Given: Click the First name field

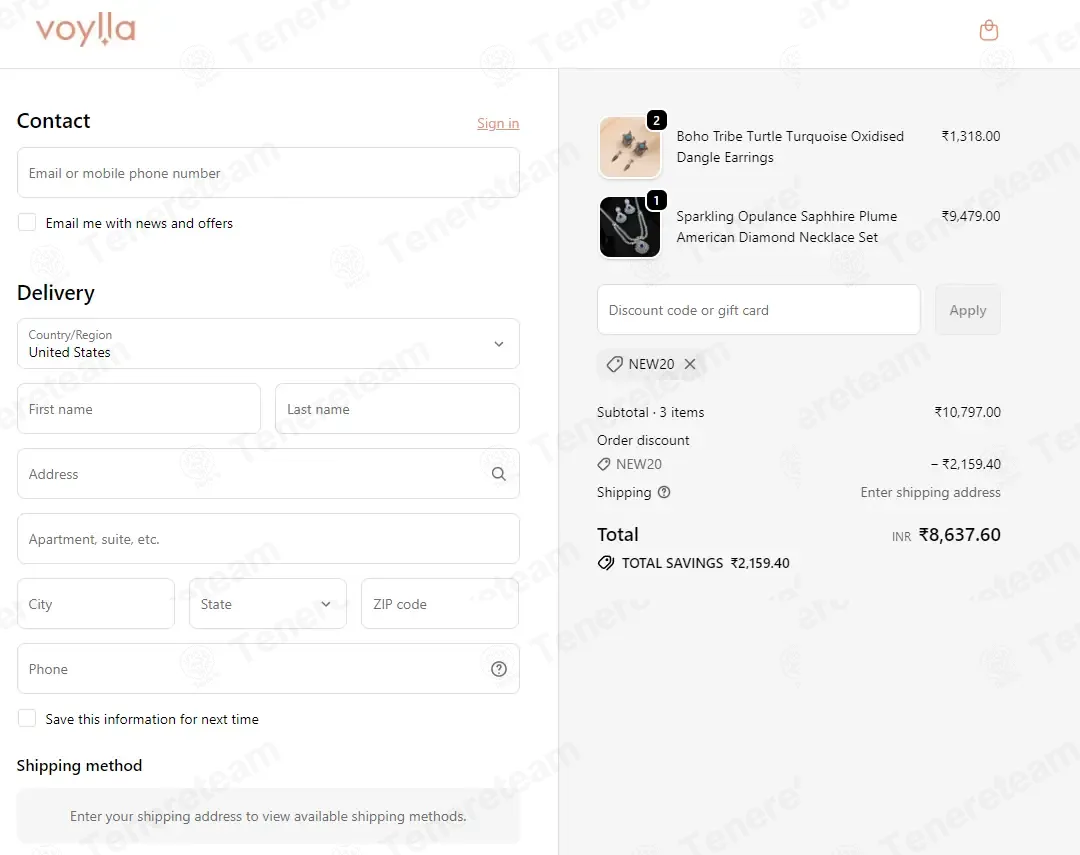Looking at the screenshot, I should tap(138, 409).
